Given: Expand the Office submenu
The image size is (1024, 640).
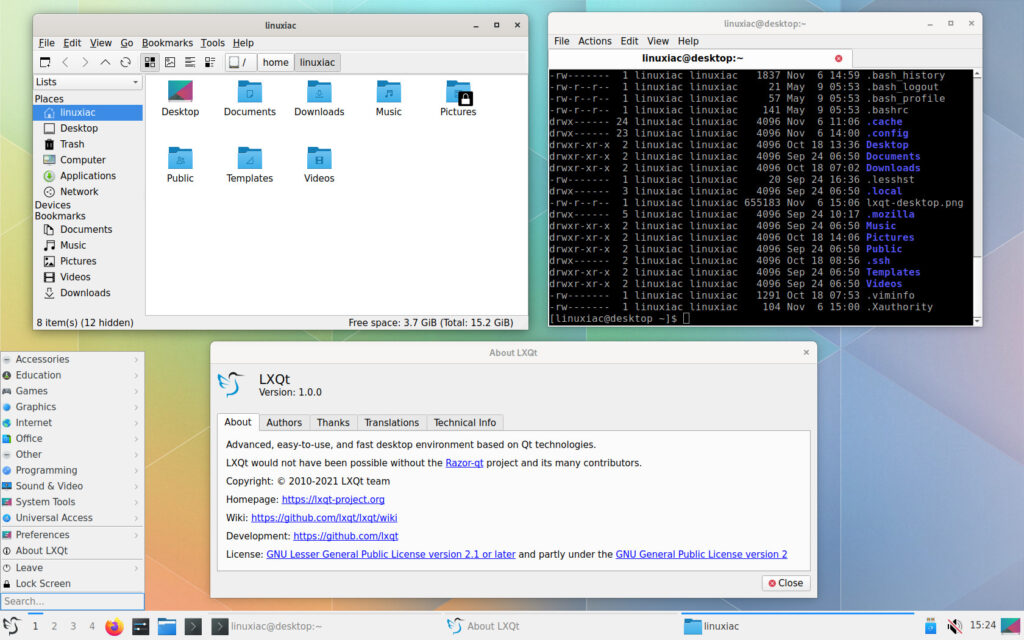Looking at the screenshot, I should click(x=72, y=438).
